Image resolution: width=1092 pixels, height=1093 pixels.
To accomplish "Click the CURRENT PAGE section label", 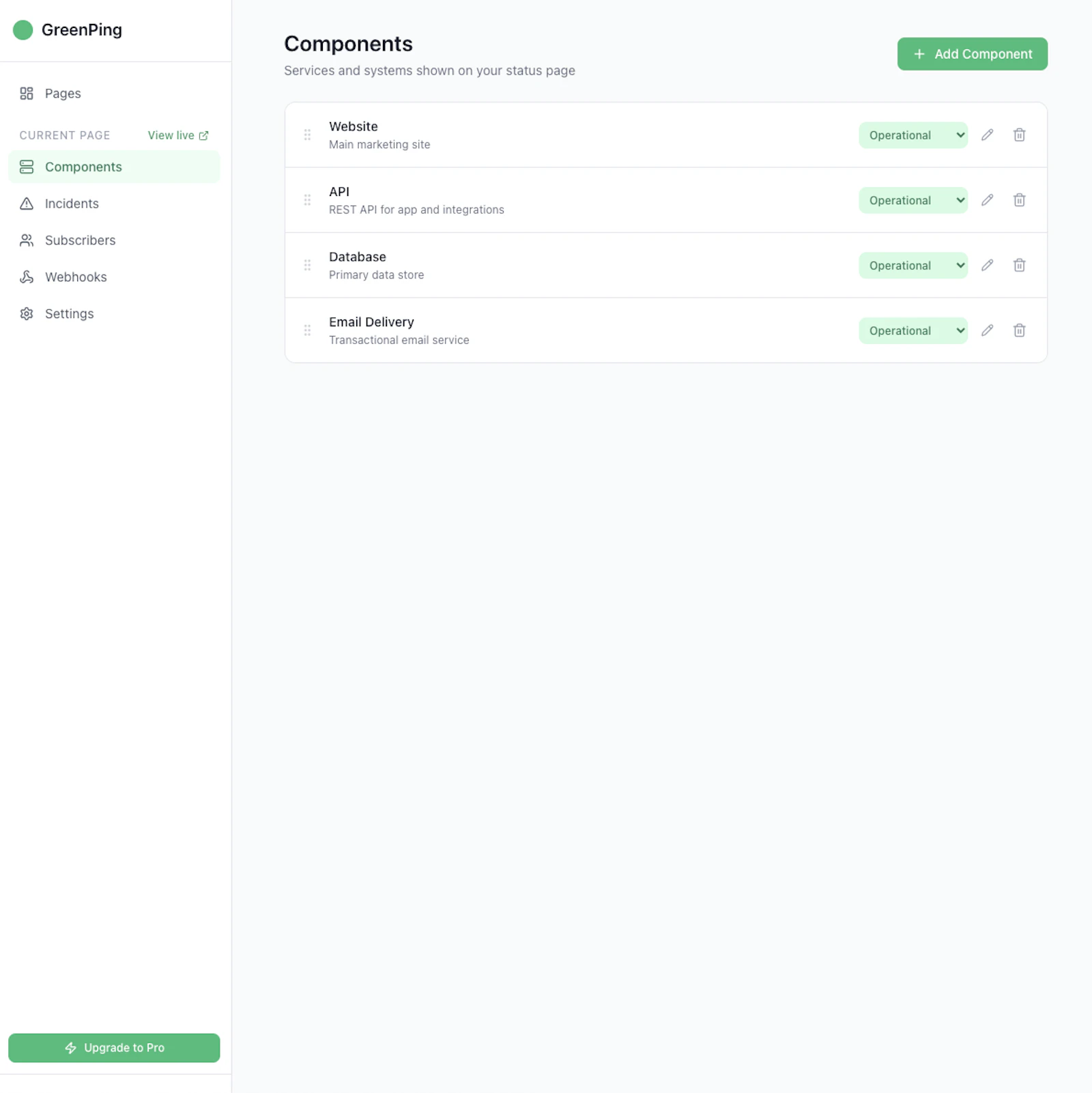I will [65, 135].
